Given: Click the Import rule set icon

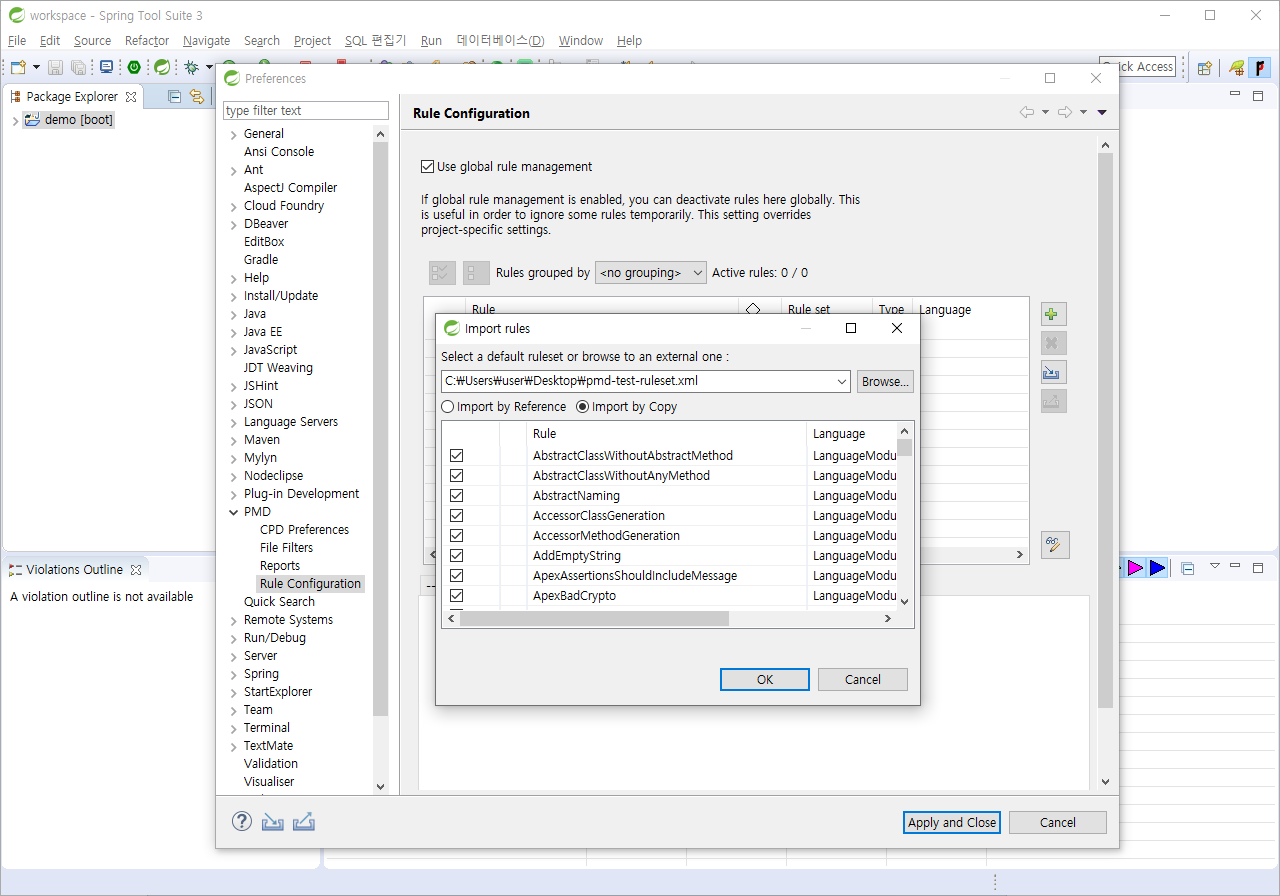Looking at the screenshot, I should pos(1054,372).
